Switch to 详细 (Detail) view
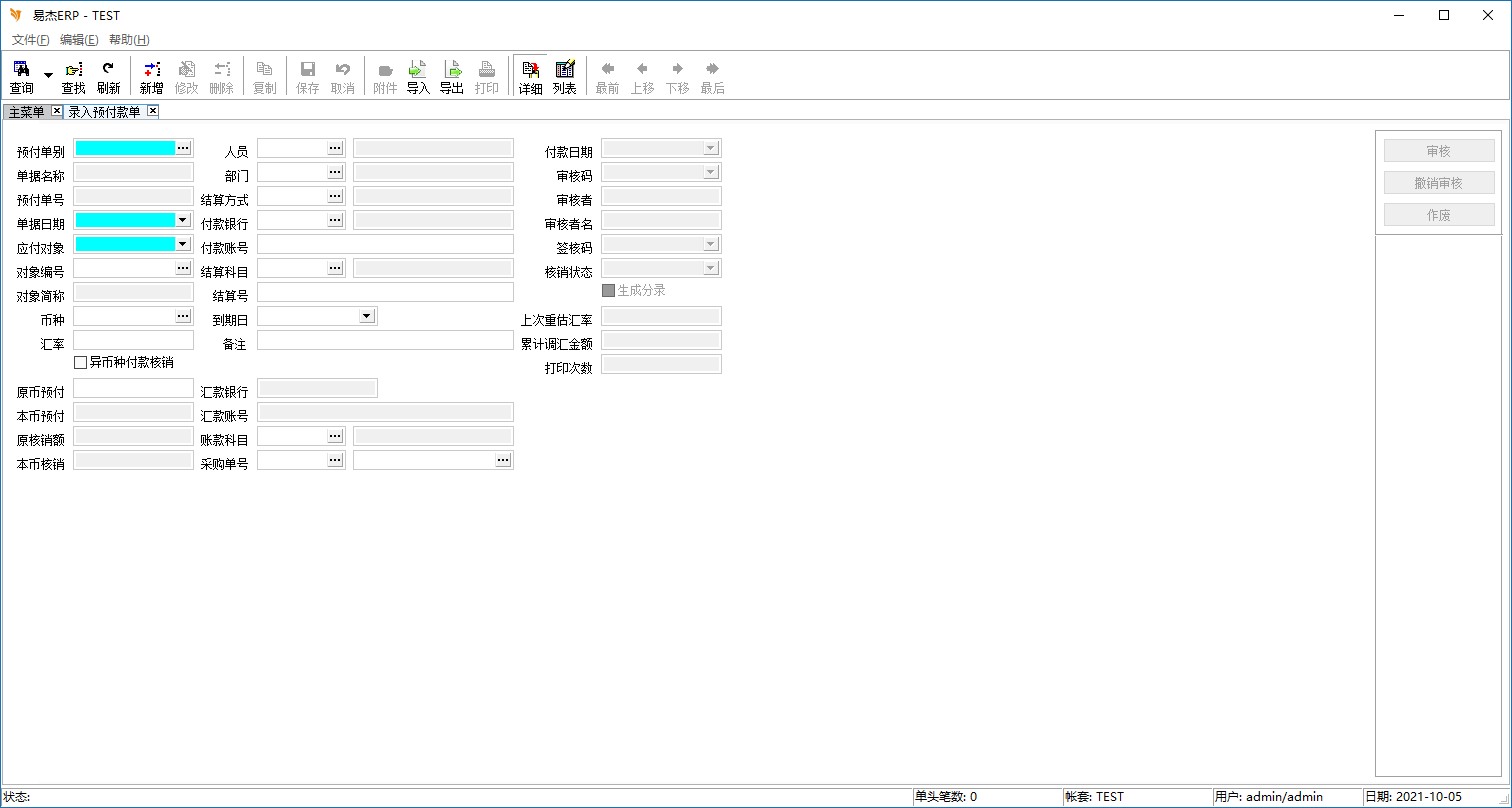Screen dimensions: 1512x808 [530, 76]
